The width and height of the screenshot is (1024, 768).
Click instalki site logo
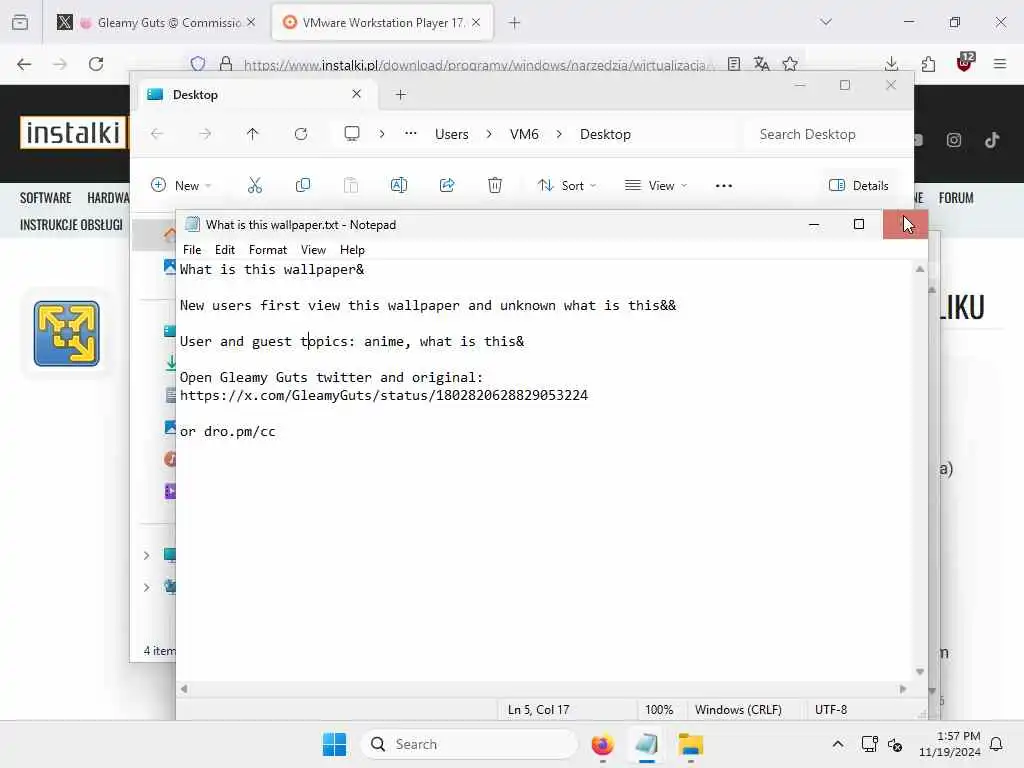click(73, 133)
